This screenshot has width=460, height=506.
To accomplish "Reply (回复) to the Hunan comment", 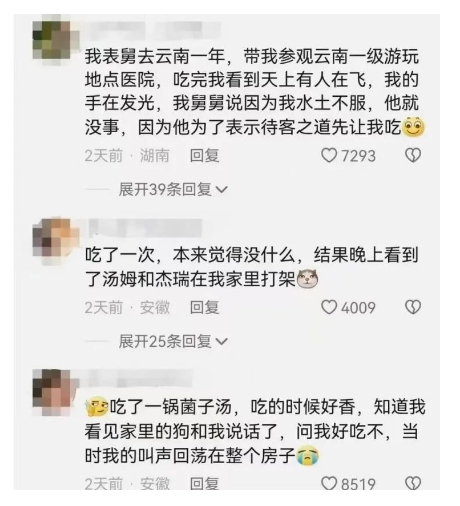I will pos(204,156).
